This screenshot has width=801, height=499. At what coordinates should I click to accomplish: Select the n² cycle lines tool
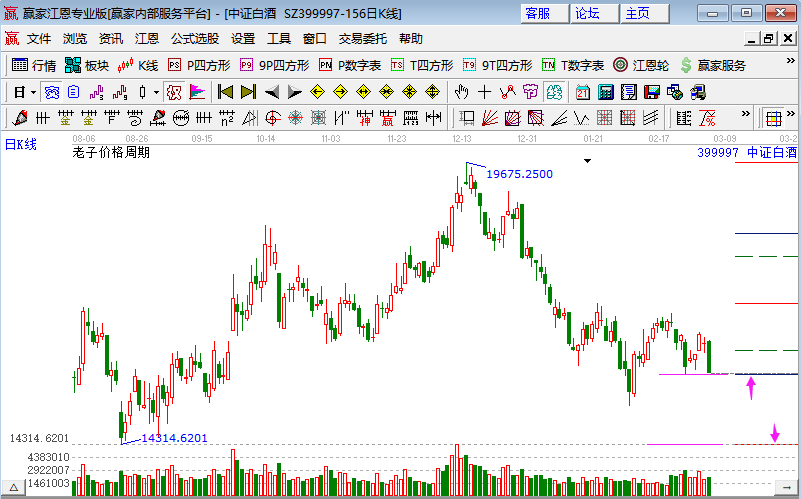[x=227, y=118]
